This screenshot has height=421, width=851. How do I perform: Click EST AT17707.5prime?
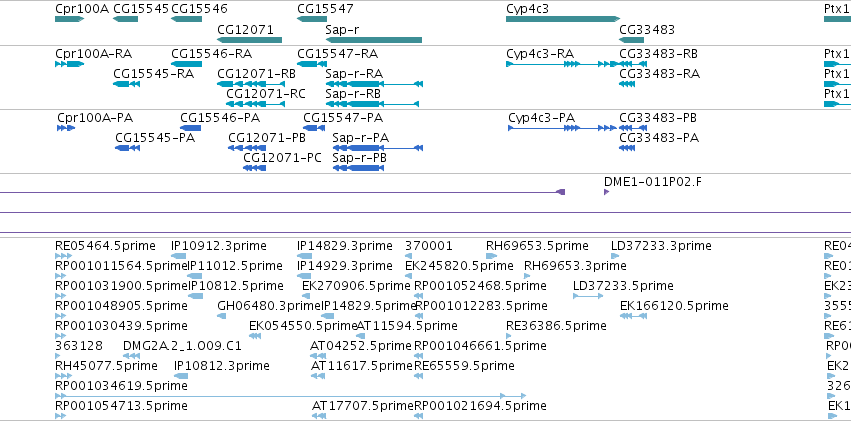pos(320,416)
